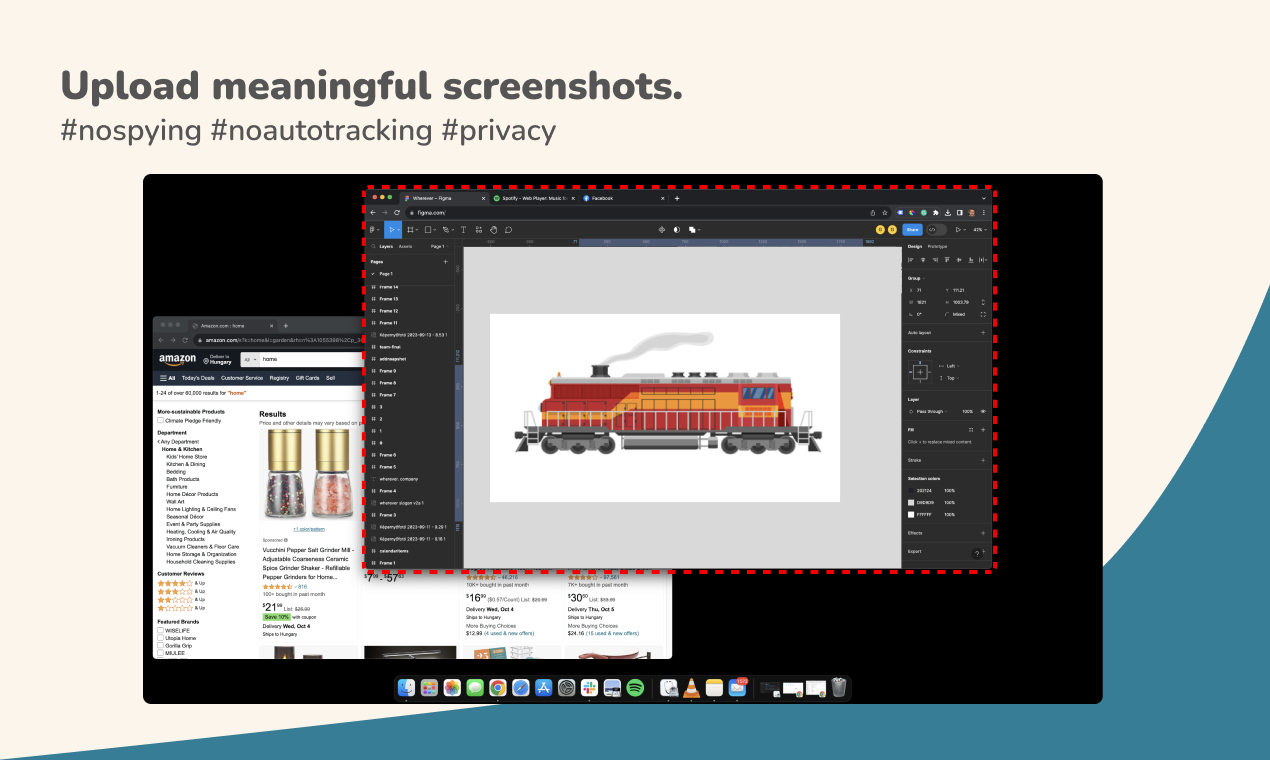The image size is (1270, 760).
Task: Open the Pass through blend mode dropdown
Action: click(932, 411)
